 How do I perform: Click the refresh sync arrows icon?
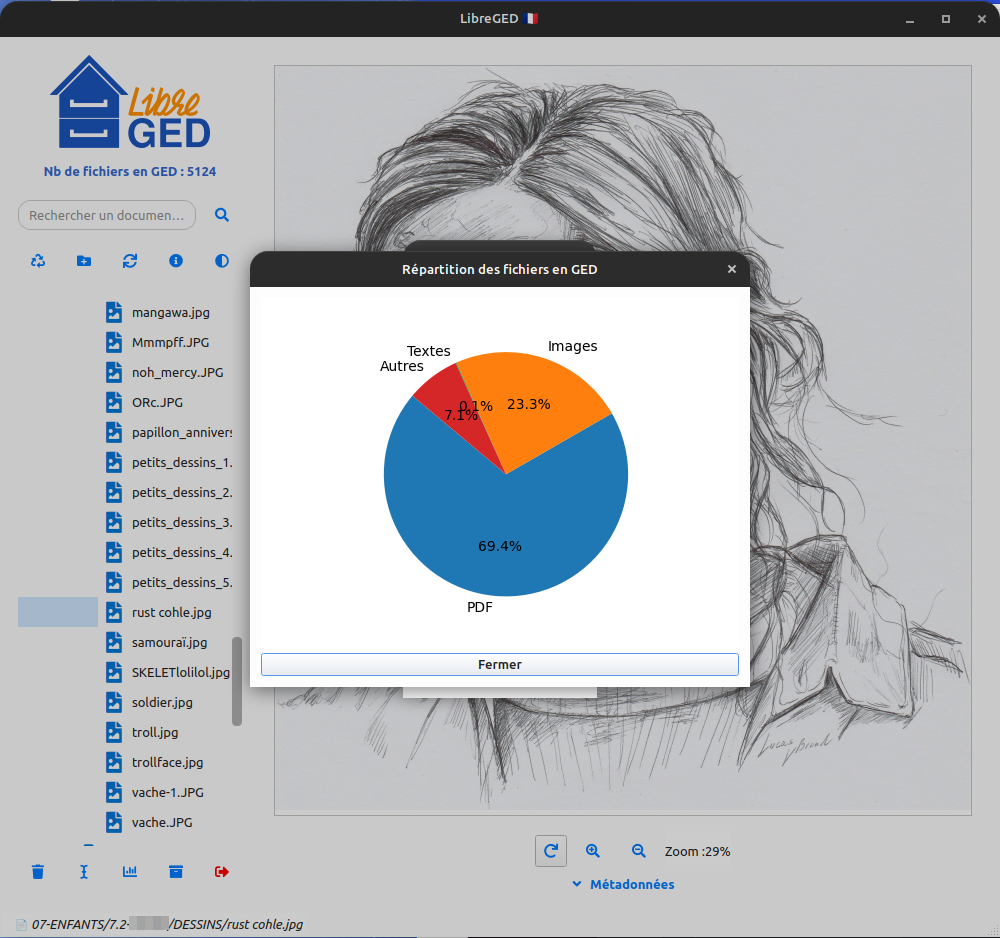pos(130,261)
